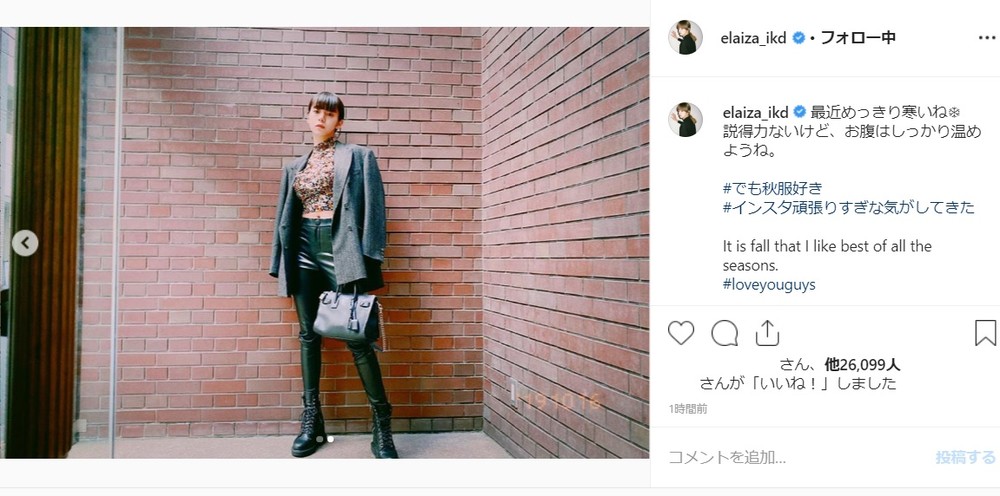This screenshot has width=1000, height=496.
Task: Select the first carousel dot indicator
Action: click(319, 439)
